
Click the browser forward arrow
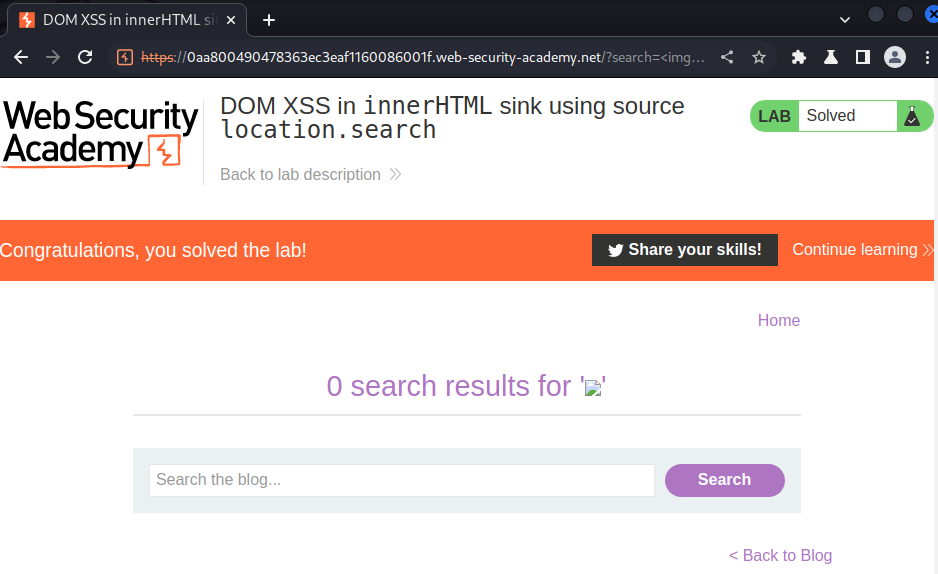(x=53, y=57)
